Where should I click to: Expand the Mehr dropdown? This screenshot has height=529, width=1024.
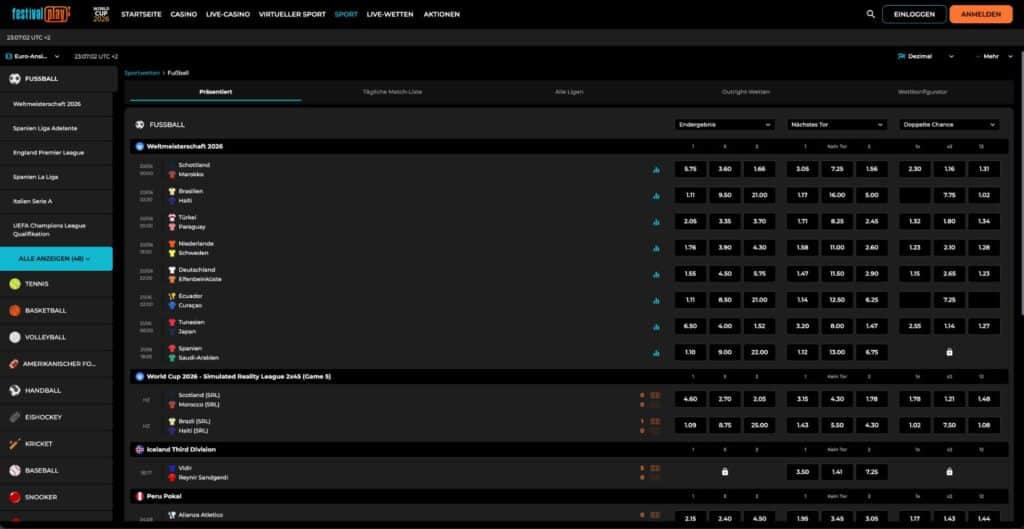995,56
